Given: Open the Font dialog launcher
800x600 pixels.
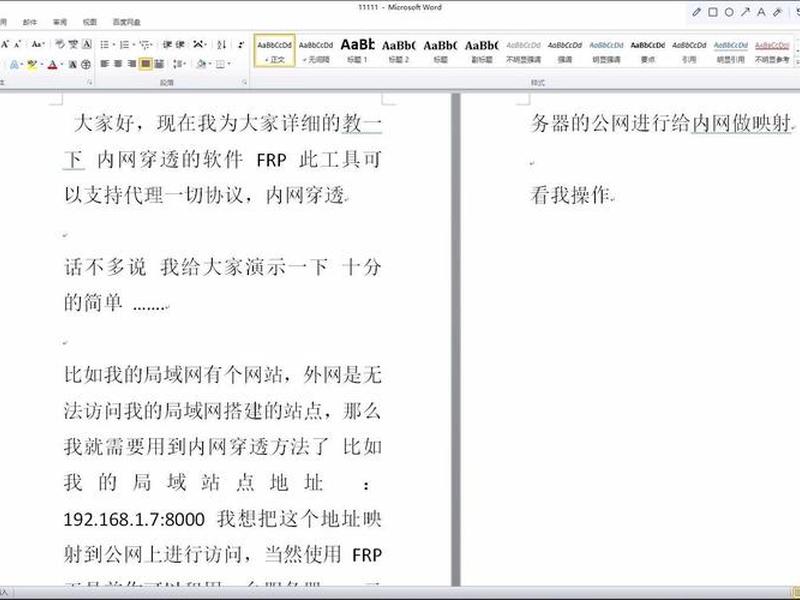Looking at the screenshot, I should pos(90,82).
